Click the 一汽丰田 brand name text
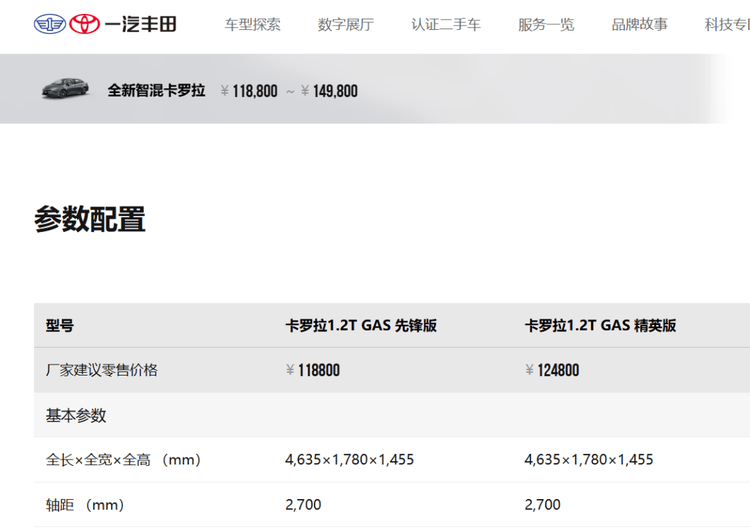 pos(140,24)
